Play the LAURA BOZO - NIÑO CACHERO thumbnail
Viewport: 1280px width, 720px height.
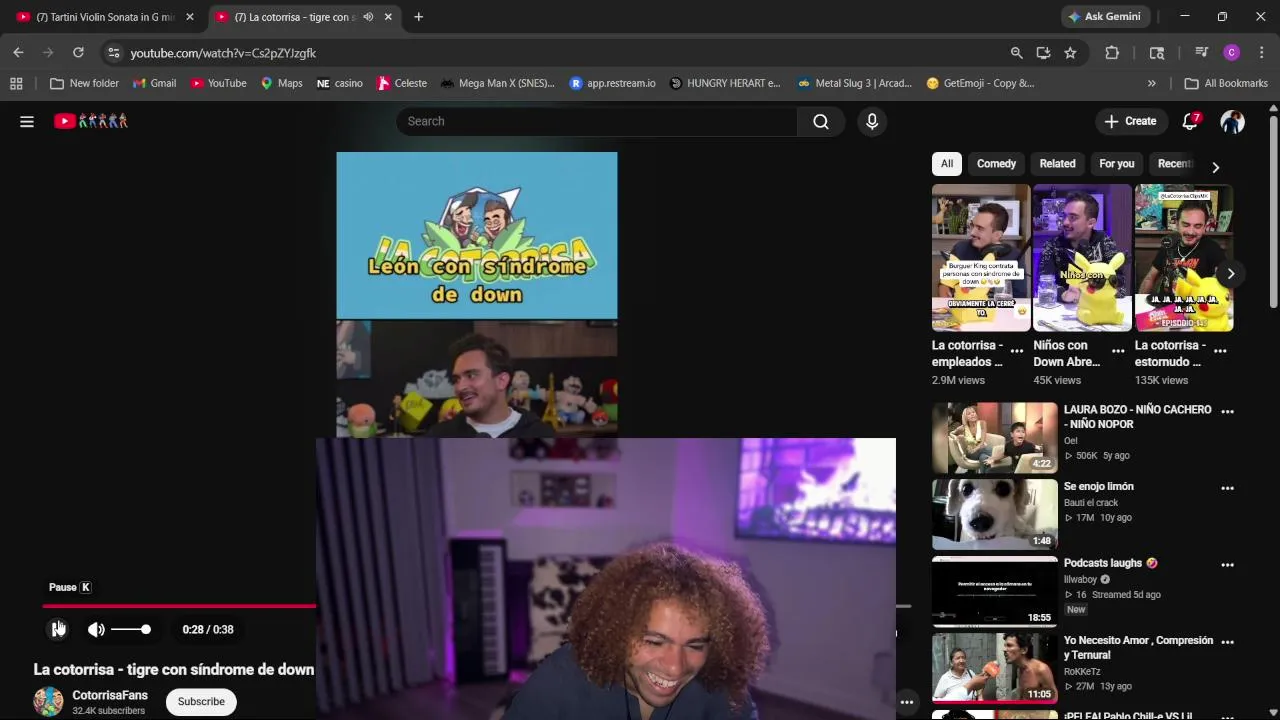994,437
